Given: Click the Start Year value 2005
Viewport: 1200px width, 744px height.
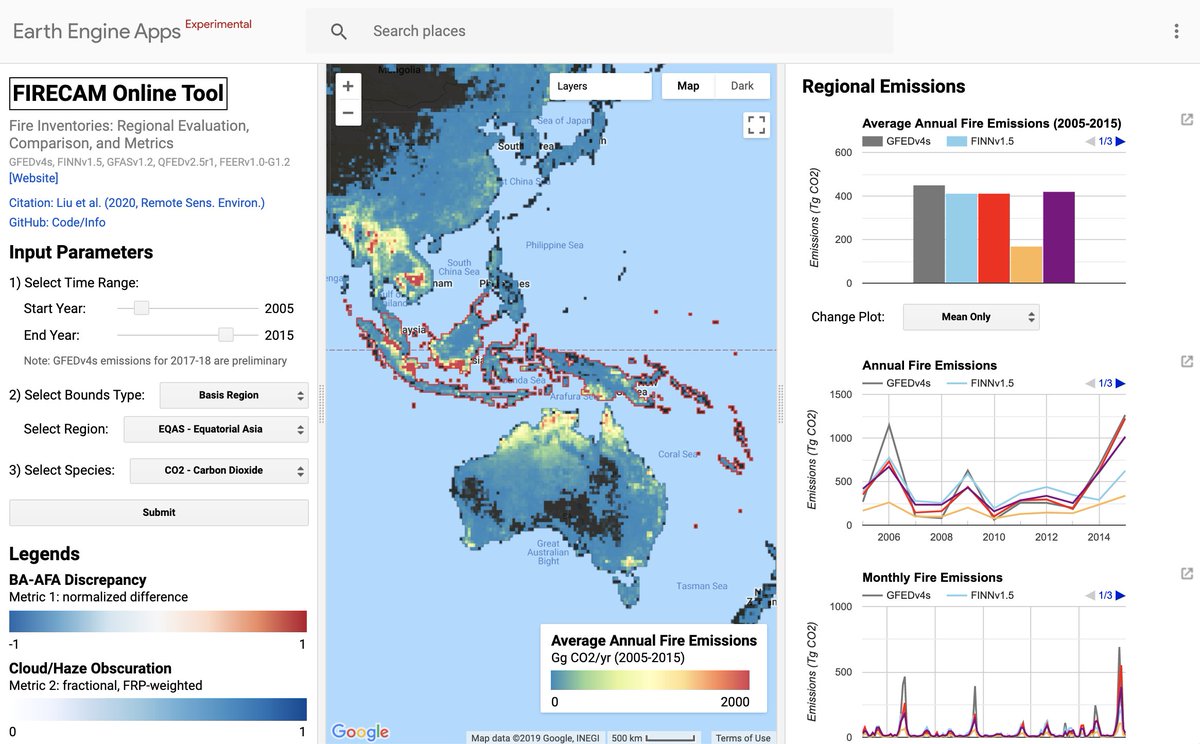Looking at the screenshot, I should 279,308.
